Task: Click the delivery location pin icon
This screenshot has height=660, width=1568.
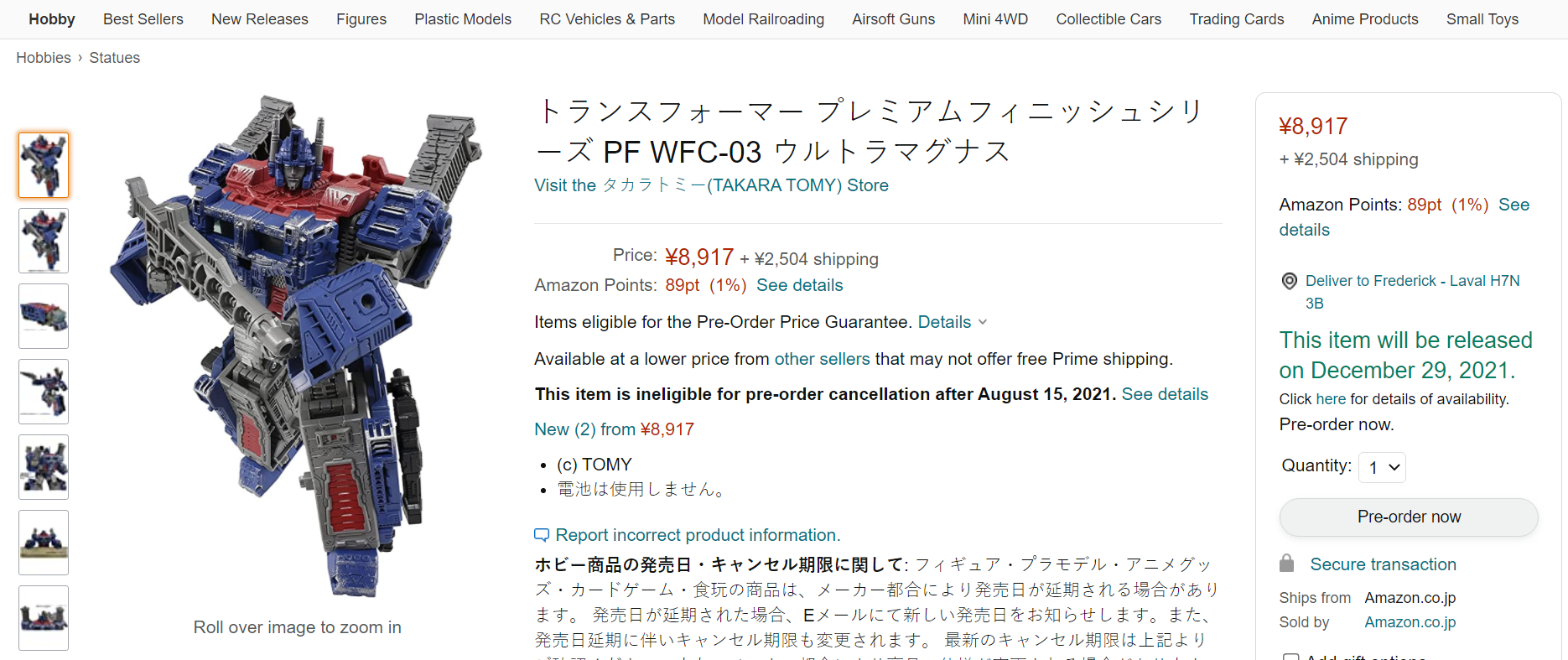Action: (x=1289, y=282)
